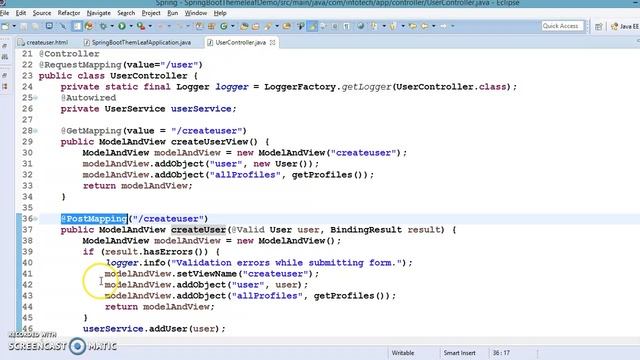The image size is (640, 360).
Task: Click the Quick Access search field
Action: [563, 26]
